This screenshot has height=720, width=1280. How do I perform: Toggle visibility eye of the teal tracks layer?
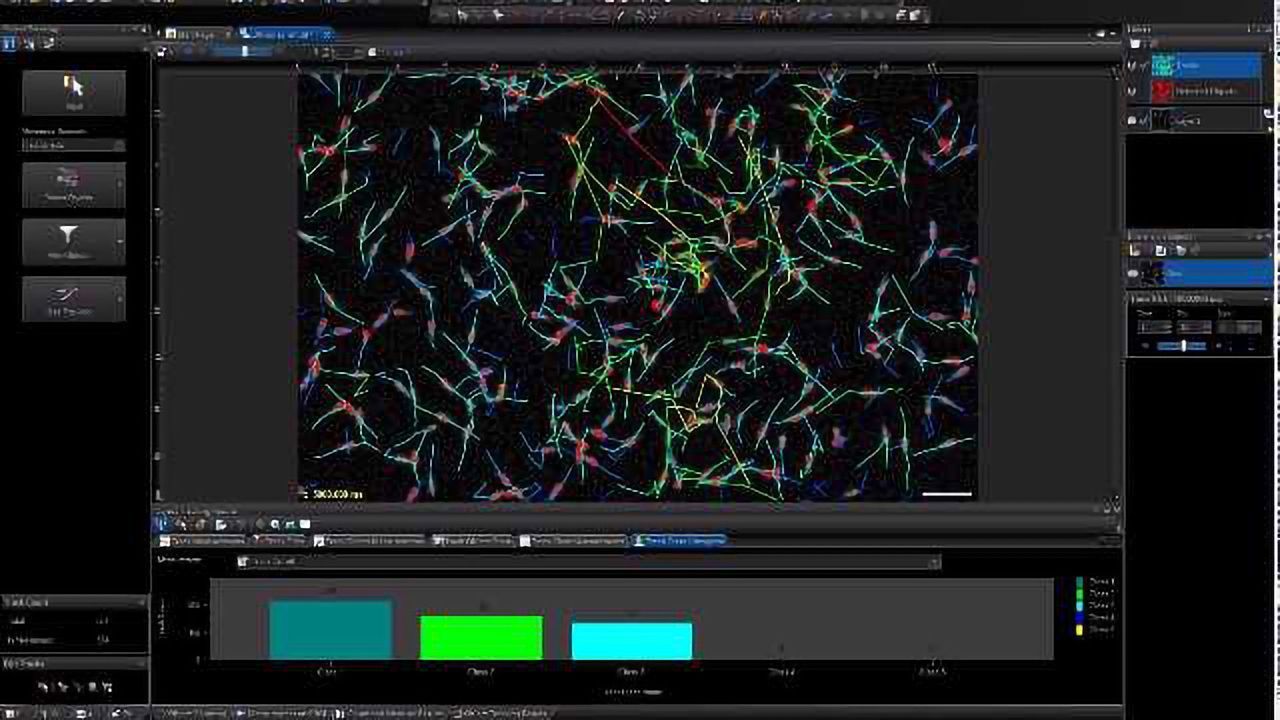click(1134, 66)
